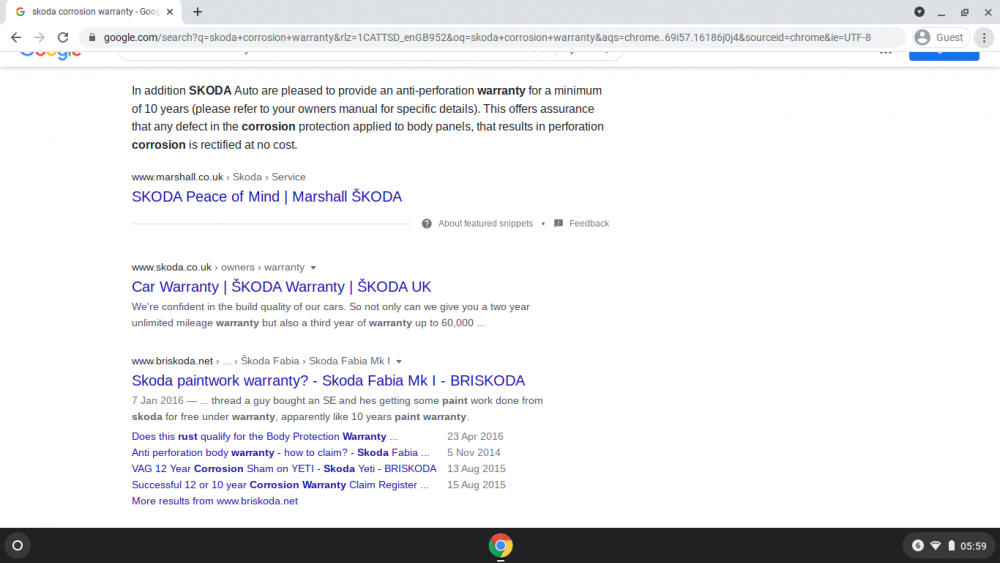
Task: Close the skoda corrosion warranty tab
Action: tap(170, 11)
